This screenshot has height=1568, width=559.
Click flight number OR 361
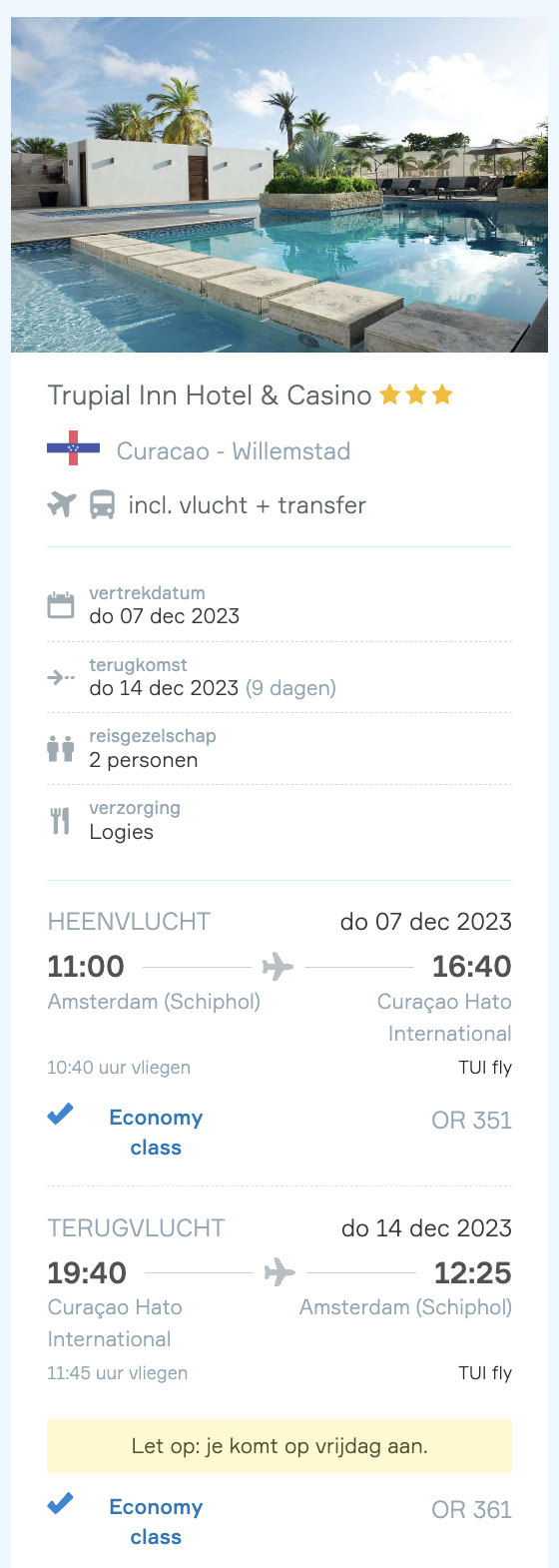(x=471, y=1510)
